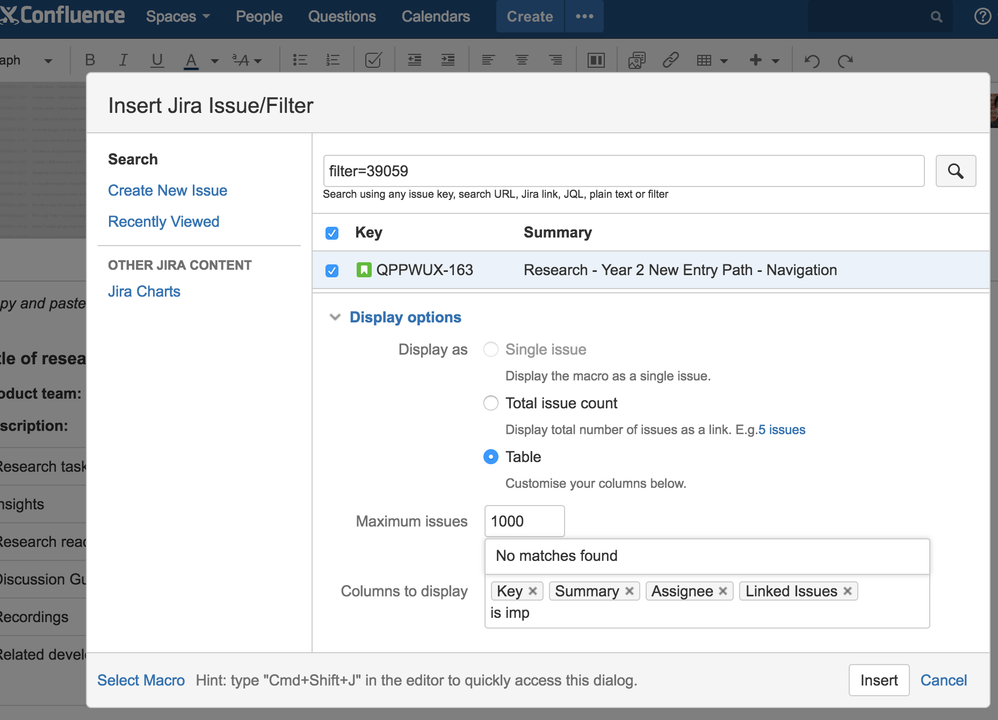Click the Maximum issues input field
Screen dimensions: 998x720
[524, 521]
